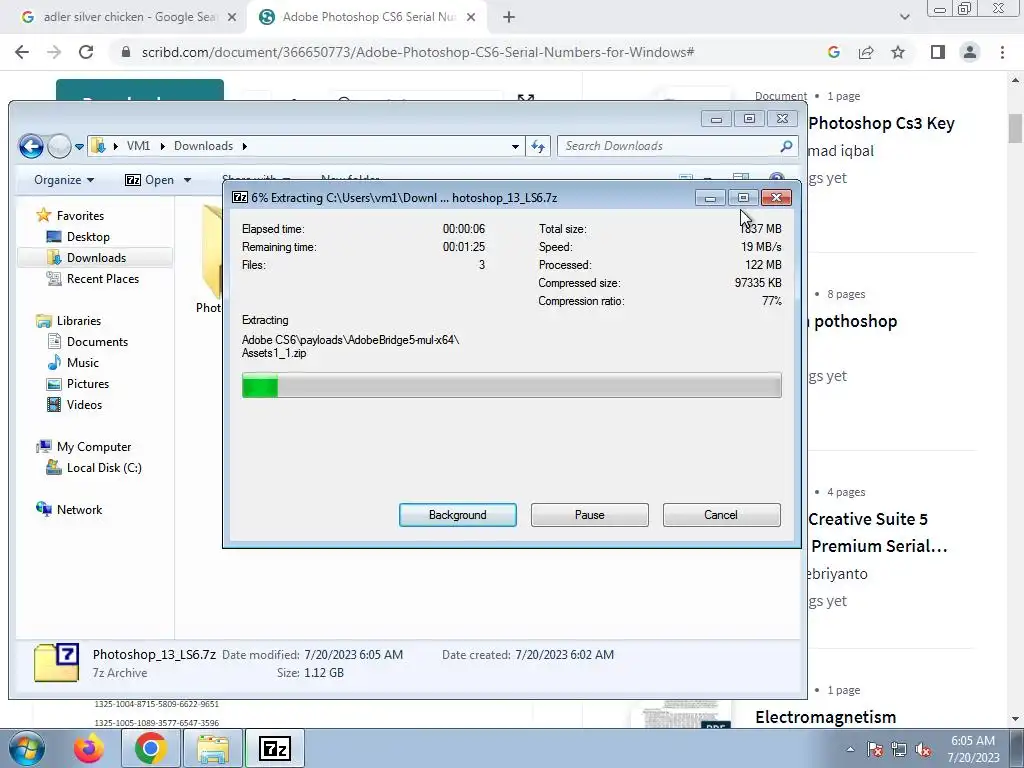The width and height of the screenshot is (1024, 768).
Task: Click Chrome back arrow
Action: [x=22, y=52]
